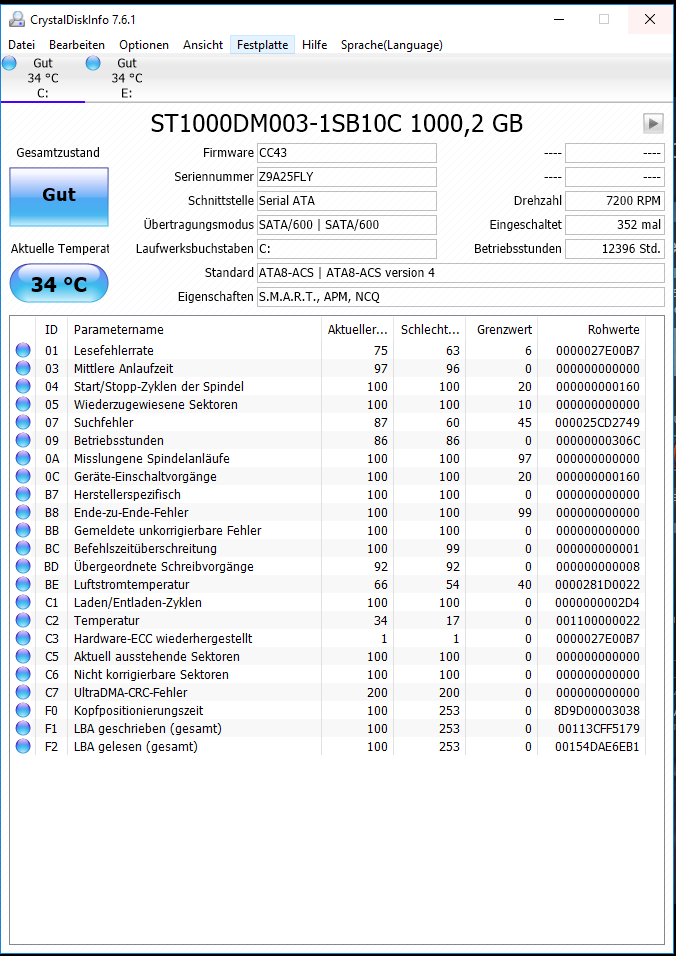Click the Eingeschaltet field 352 mal
The height and width of the screenshot is (956, 676).
pyautogui.click(x=615, y=225)
